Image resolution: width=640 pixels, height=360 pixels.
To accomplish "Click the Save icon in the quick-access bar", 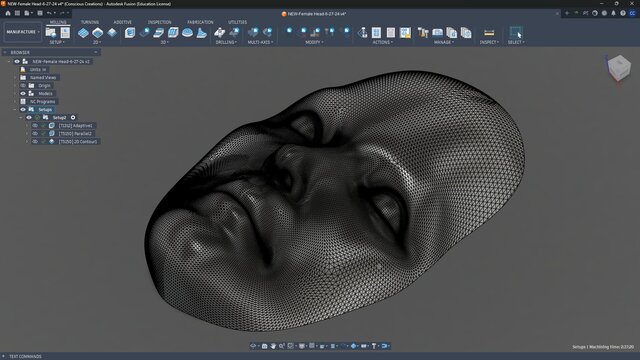I will tap(40, 13).
